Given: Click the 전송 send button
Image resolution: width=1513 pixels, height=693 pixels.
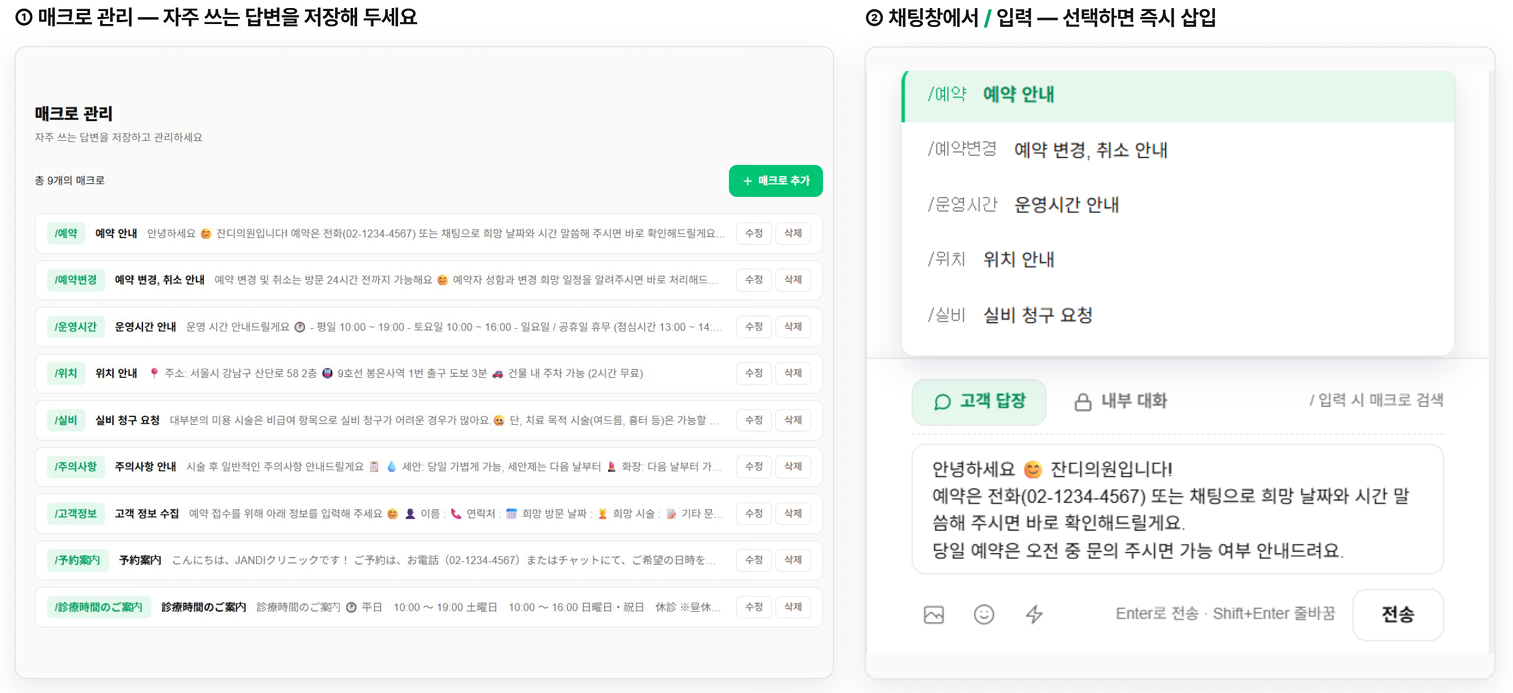Looking at the screenshot, I should (x=1397, y=614).
